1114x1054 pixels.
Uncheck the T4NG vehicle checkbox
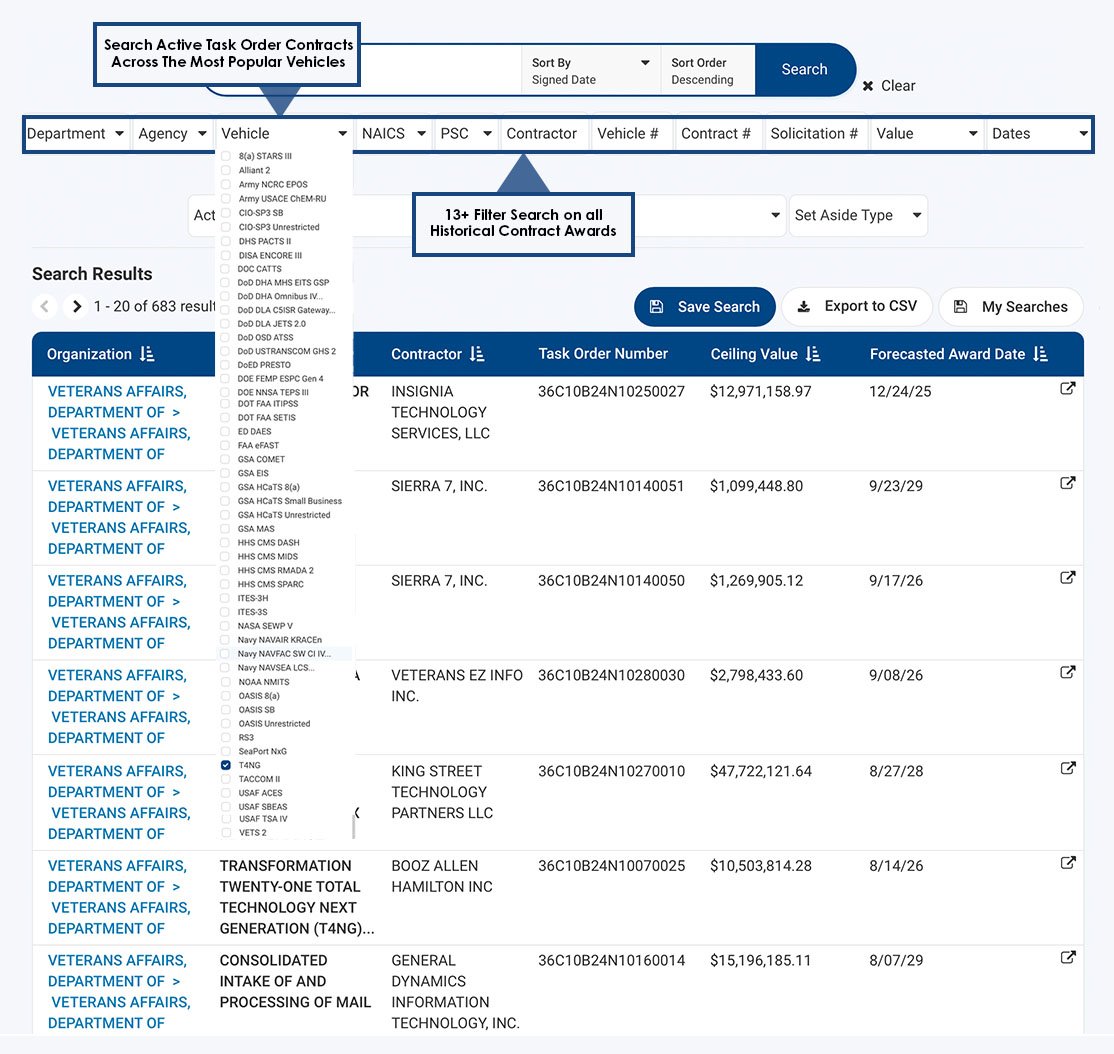pyautogui.click(x=227, y=764)
